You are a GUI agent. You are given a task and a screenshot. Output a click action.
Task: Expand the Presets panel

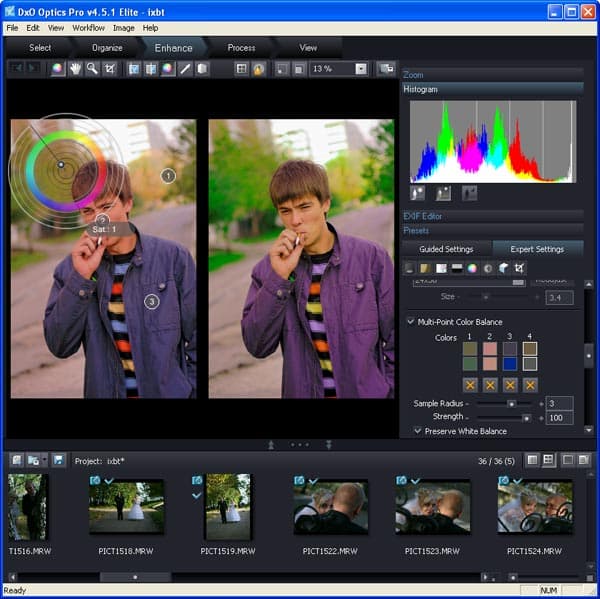point(492,230)
